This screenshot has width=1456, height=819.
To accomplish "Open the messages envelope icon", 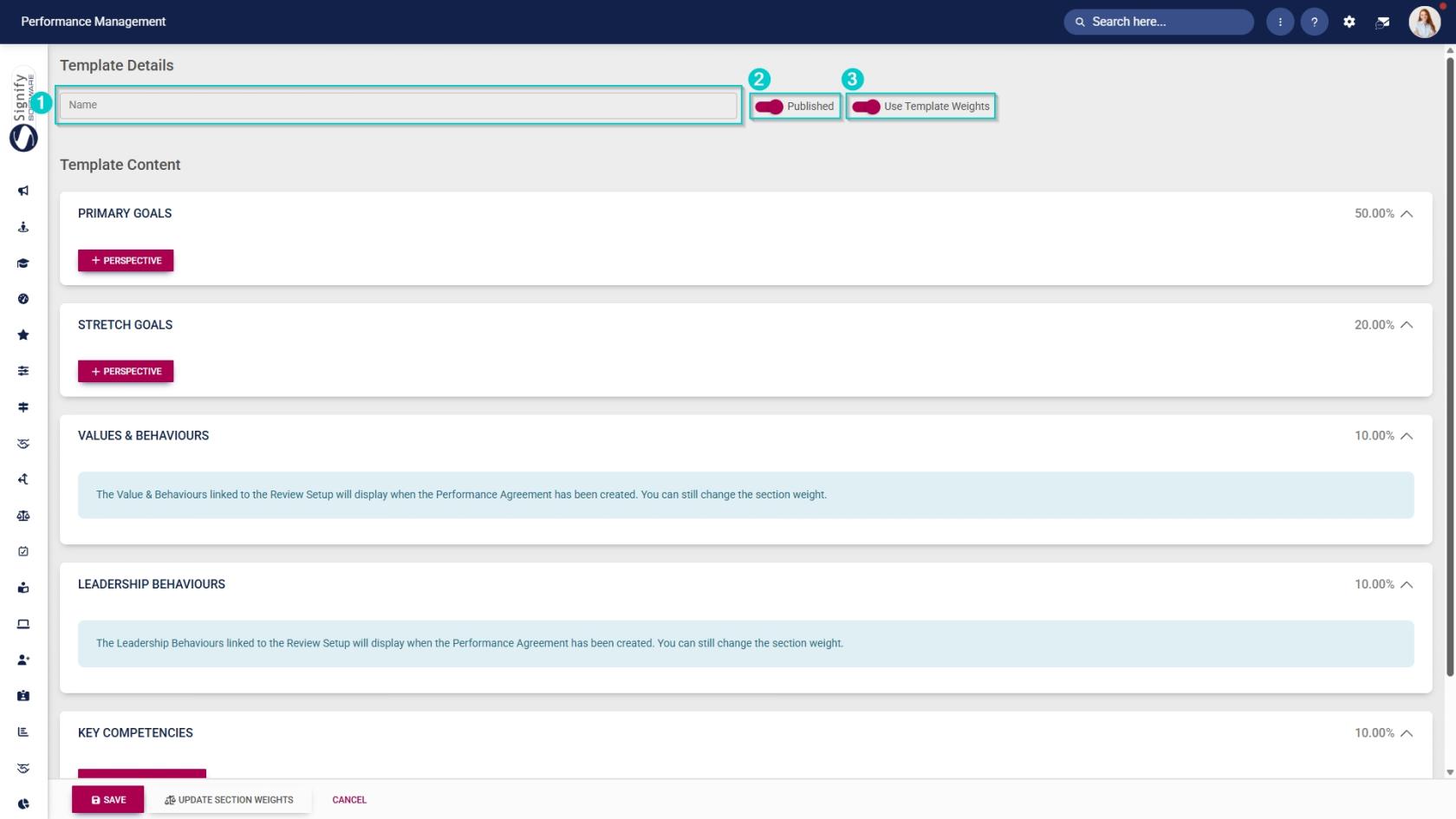I will click(1383, 22).
